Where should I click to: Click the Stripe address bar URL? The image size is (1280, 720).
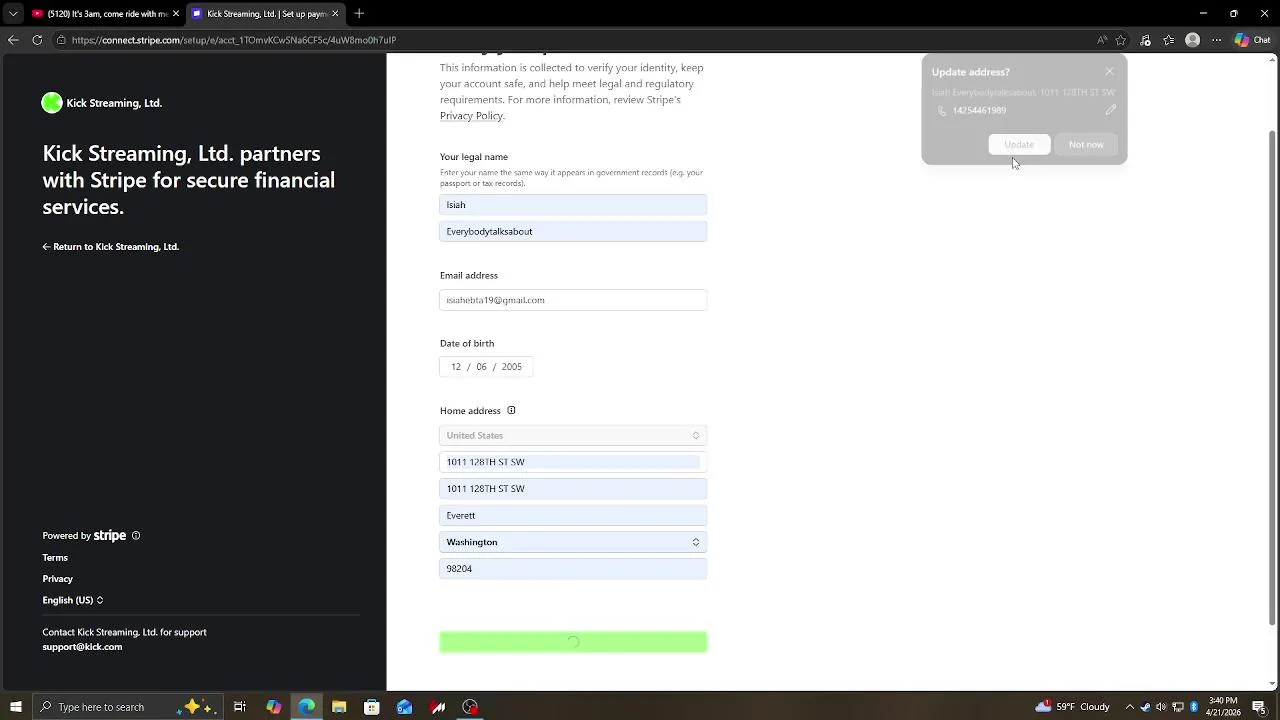(x=234, y=40)
